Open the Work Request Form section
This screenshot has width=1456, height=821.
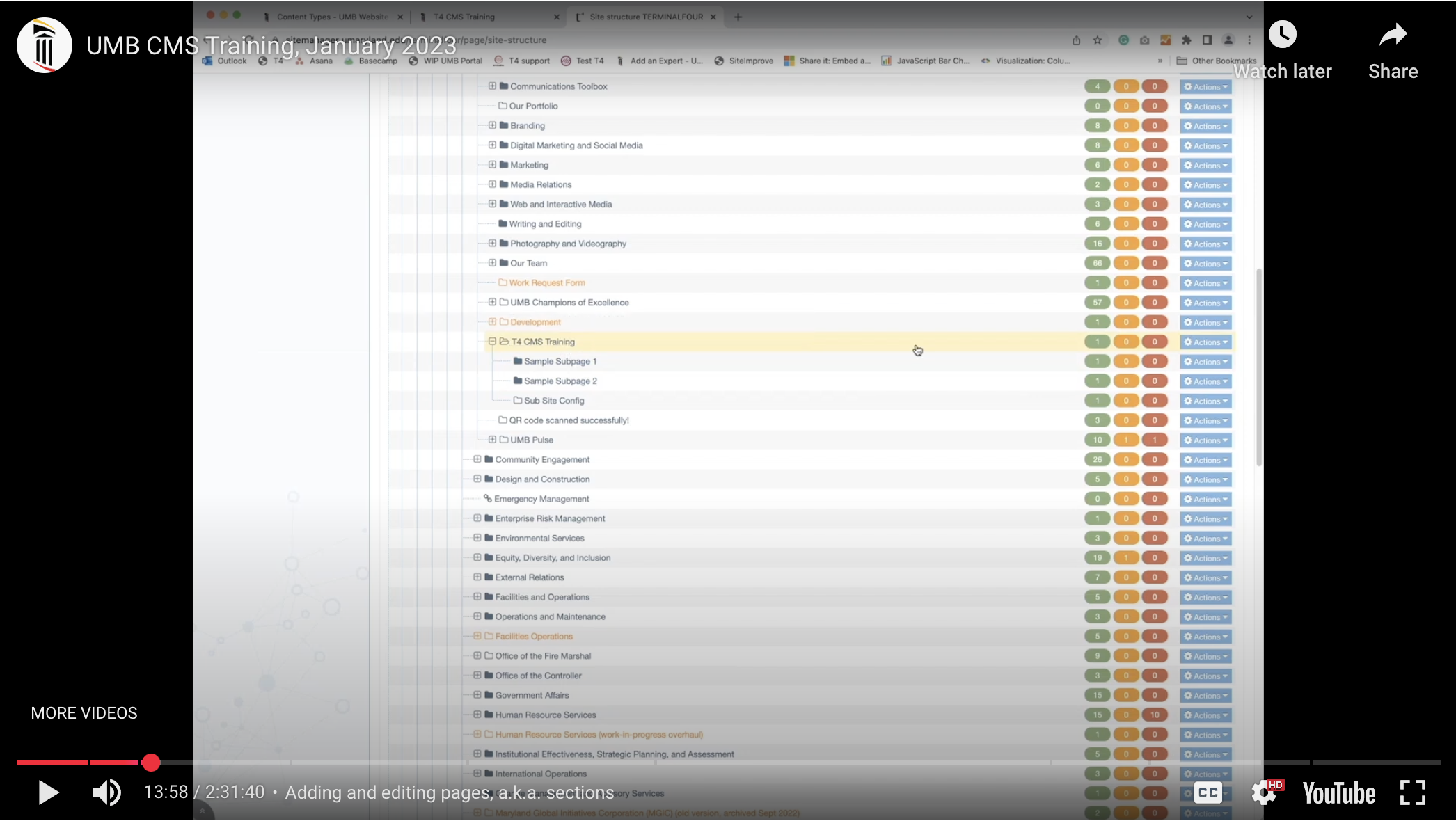[x=546, y=283]
